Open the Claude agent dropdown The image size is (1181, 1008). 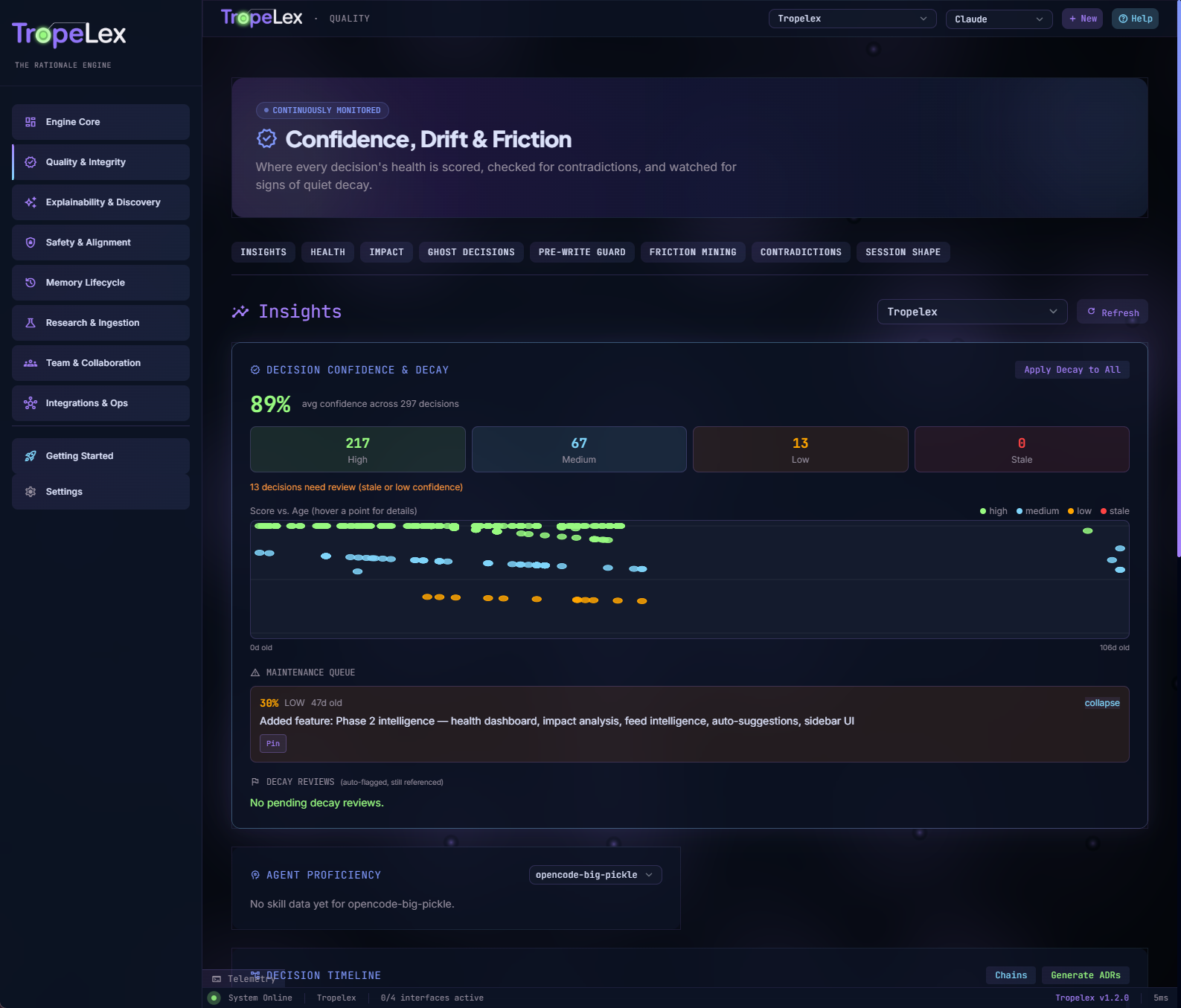999,19
